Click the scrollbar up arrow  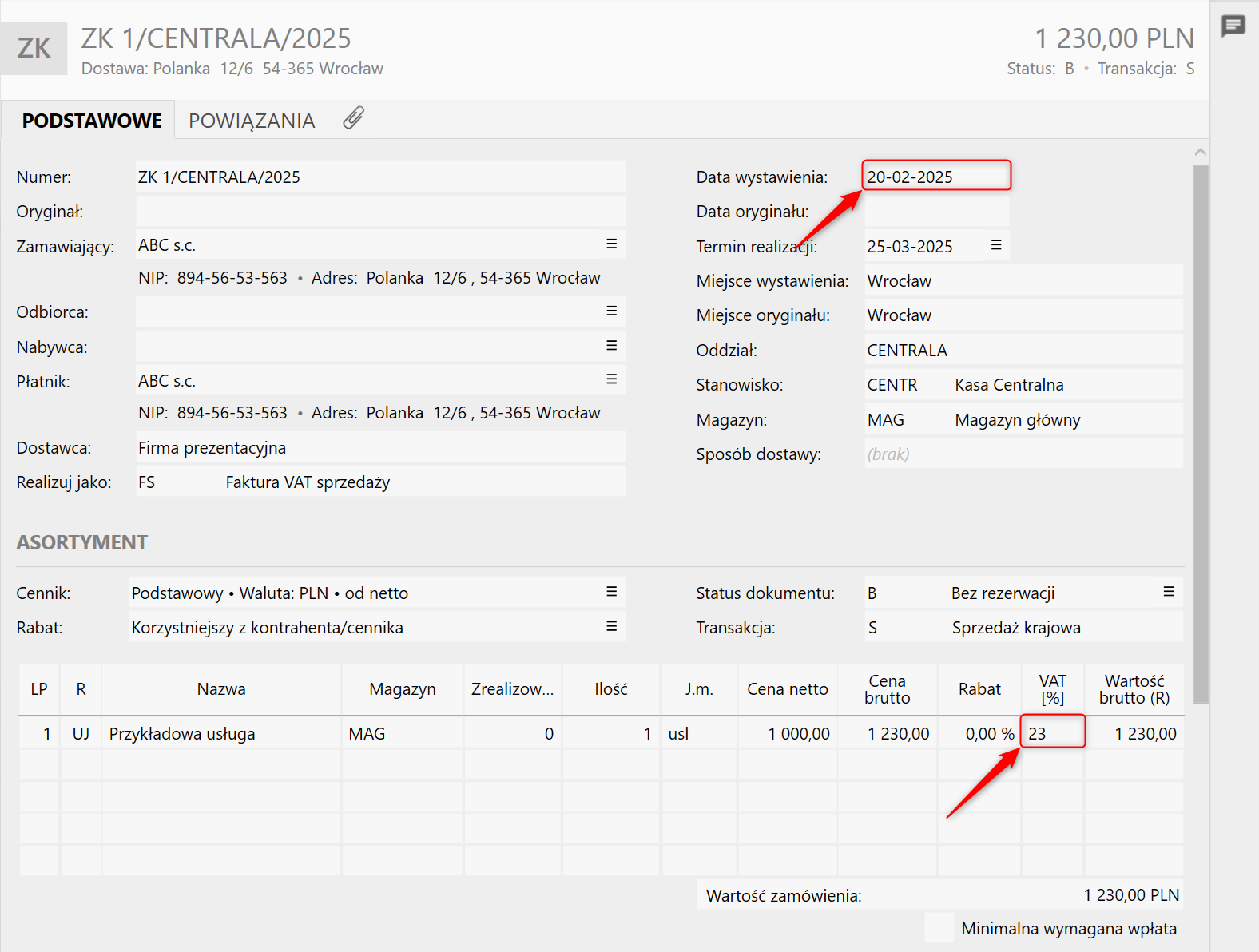[x=1201, y=152]
